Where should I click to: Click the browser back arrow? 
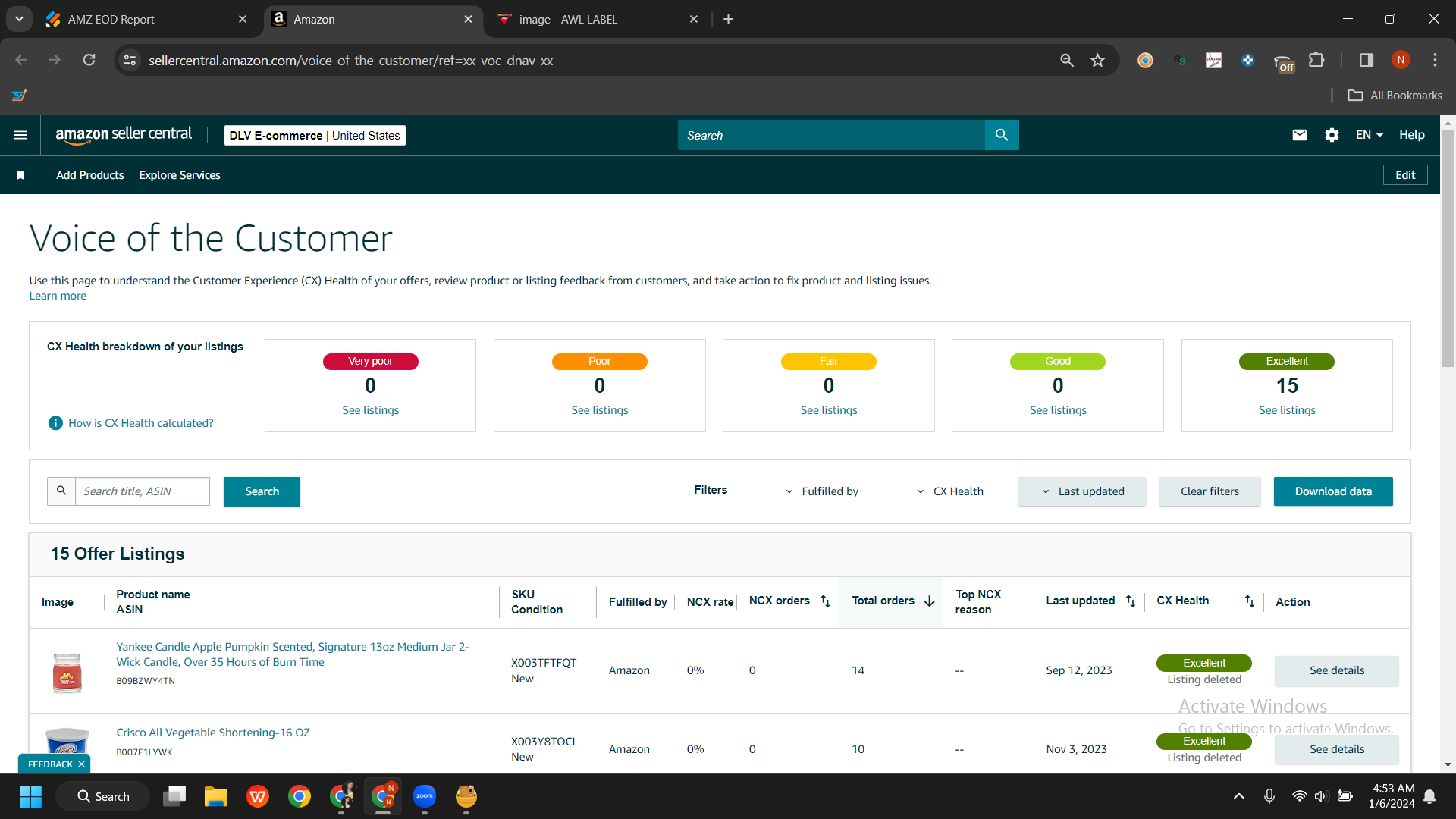[x=21, y=60]
